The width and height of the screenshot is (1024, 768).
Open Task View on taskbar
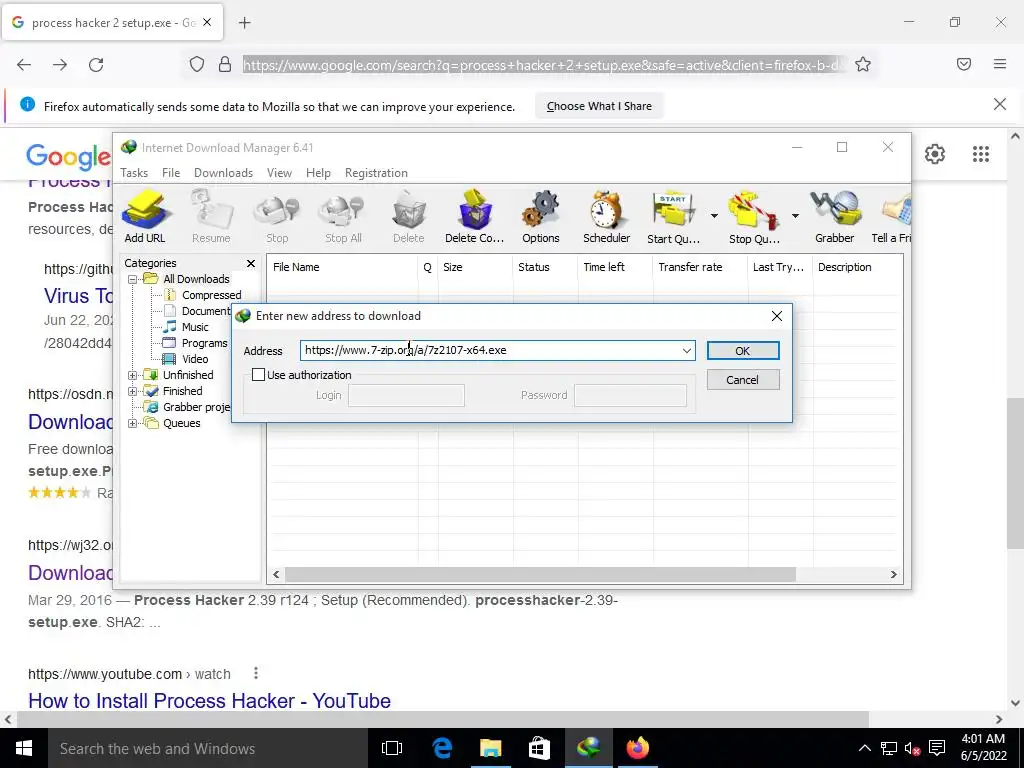tap(392, 748)
